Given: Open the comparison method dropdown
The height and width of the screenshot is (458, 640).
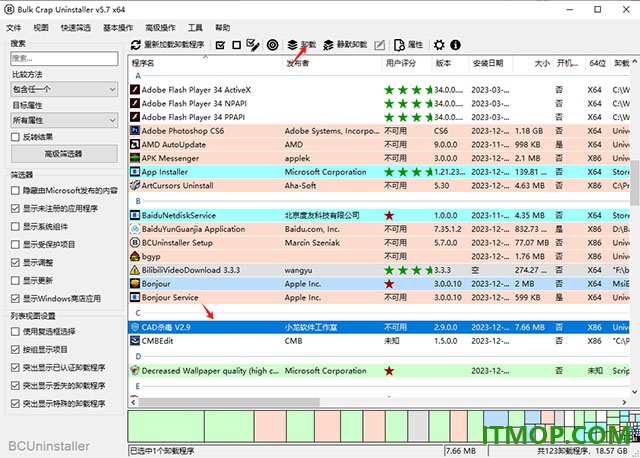Looking at the screenshot, I should click(64, 89).
